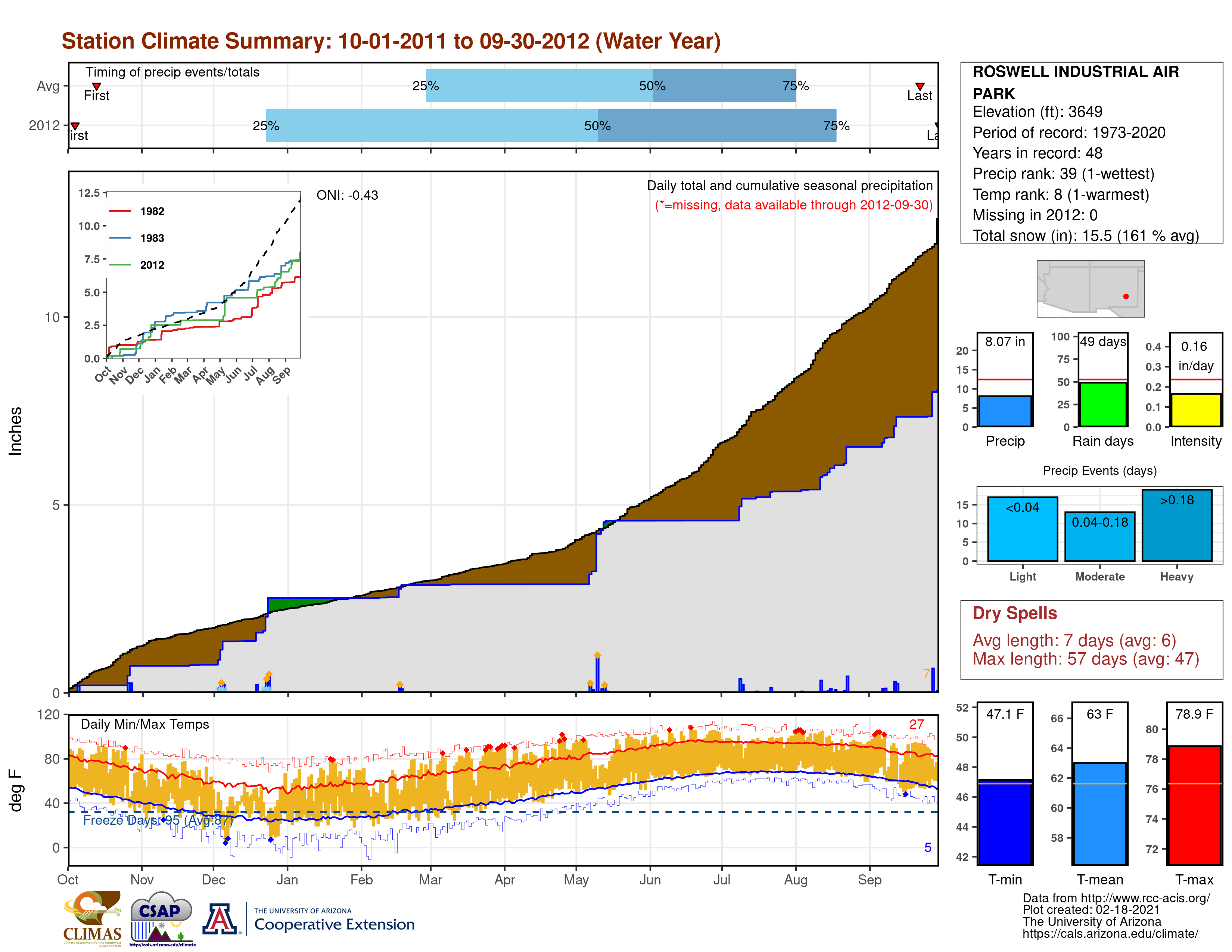The image size is (1232, 952).
Task: Click the red First marker on 2012 row
Action: (x=75, y=126)
